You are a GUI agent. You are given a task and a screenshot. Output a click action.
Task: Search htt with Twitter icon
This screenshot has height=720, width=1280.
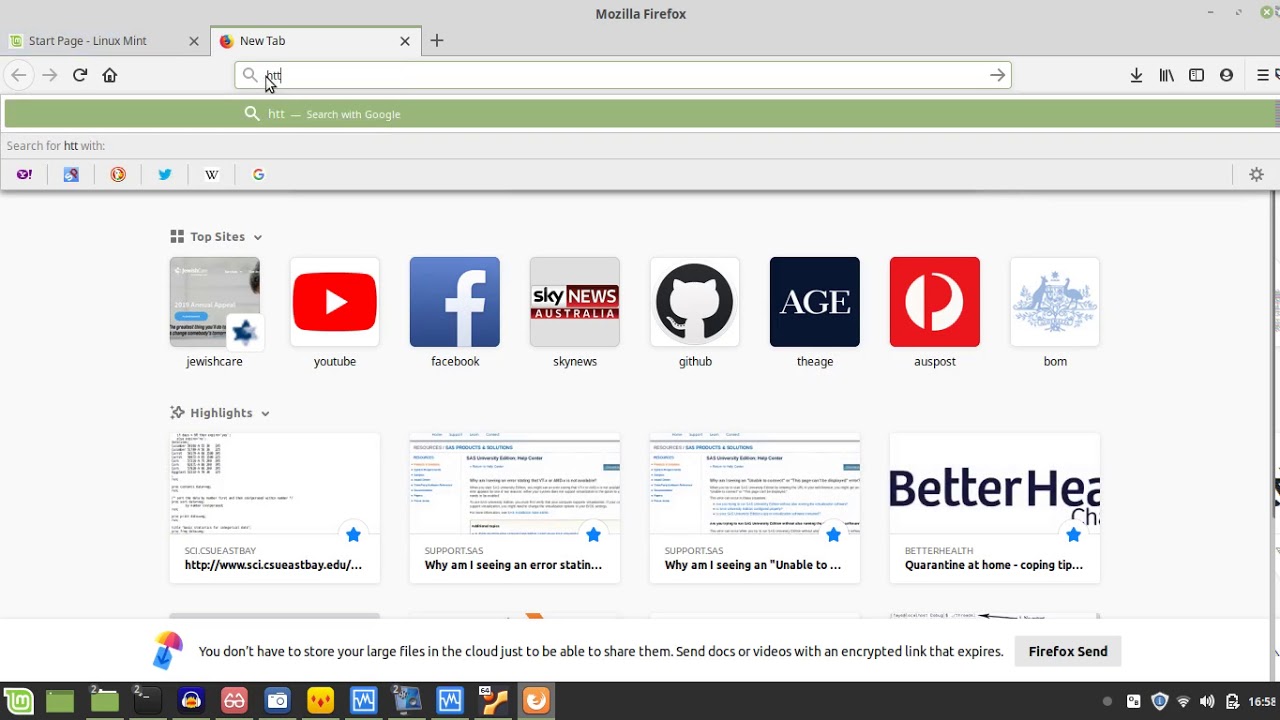pyautogui.click(x=165, y=174)
